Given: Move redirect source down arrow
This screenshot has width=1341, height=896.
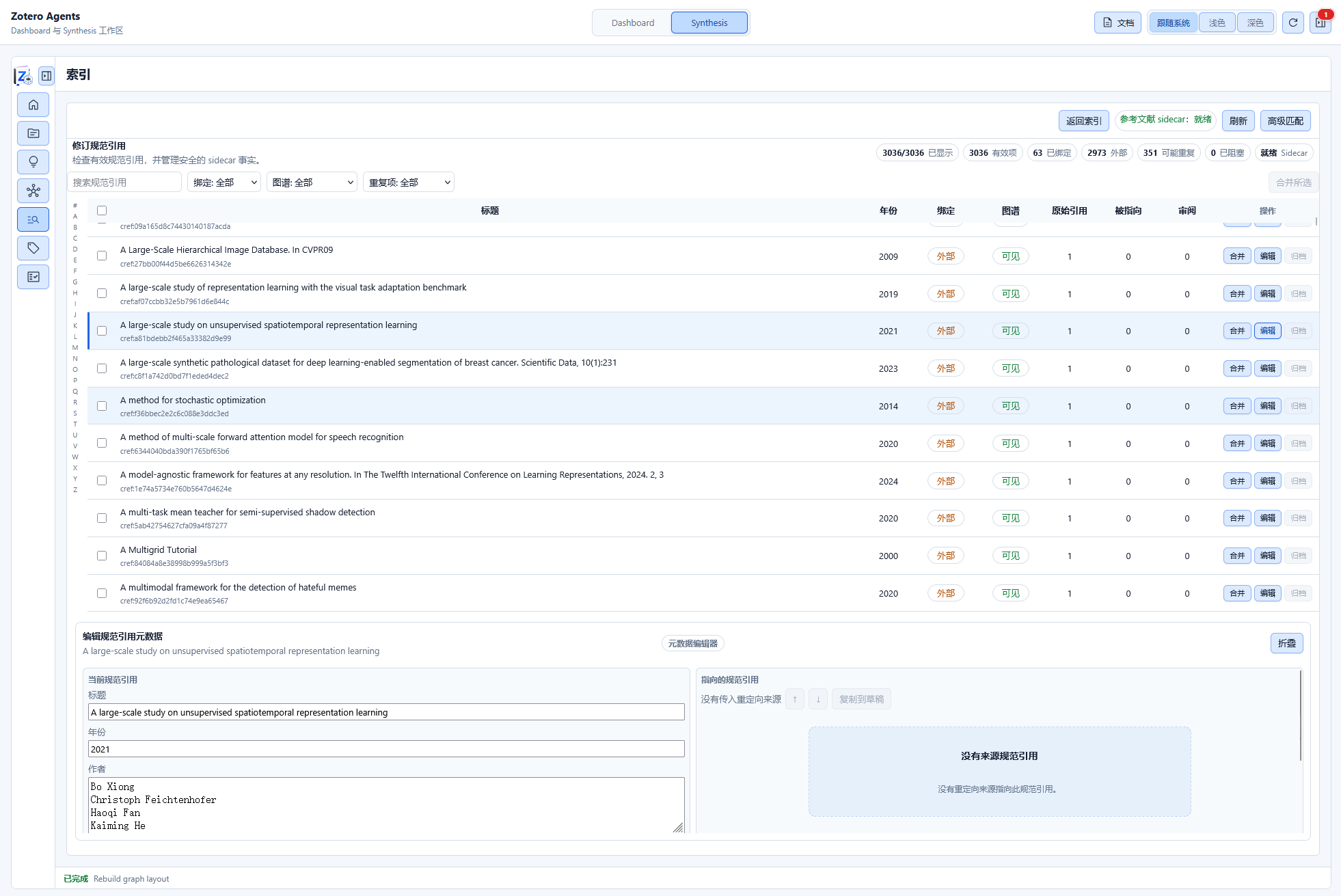Looking at the screenshot, I should coord(818,699).
